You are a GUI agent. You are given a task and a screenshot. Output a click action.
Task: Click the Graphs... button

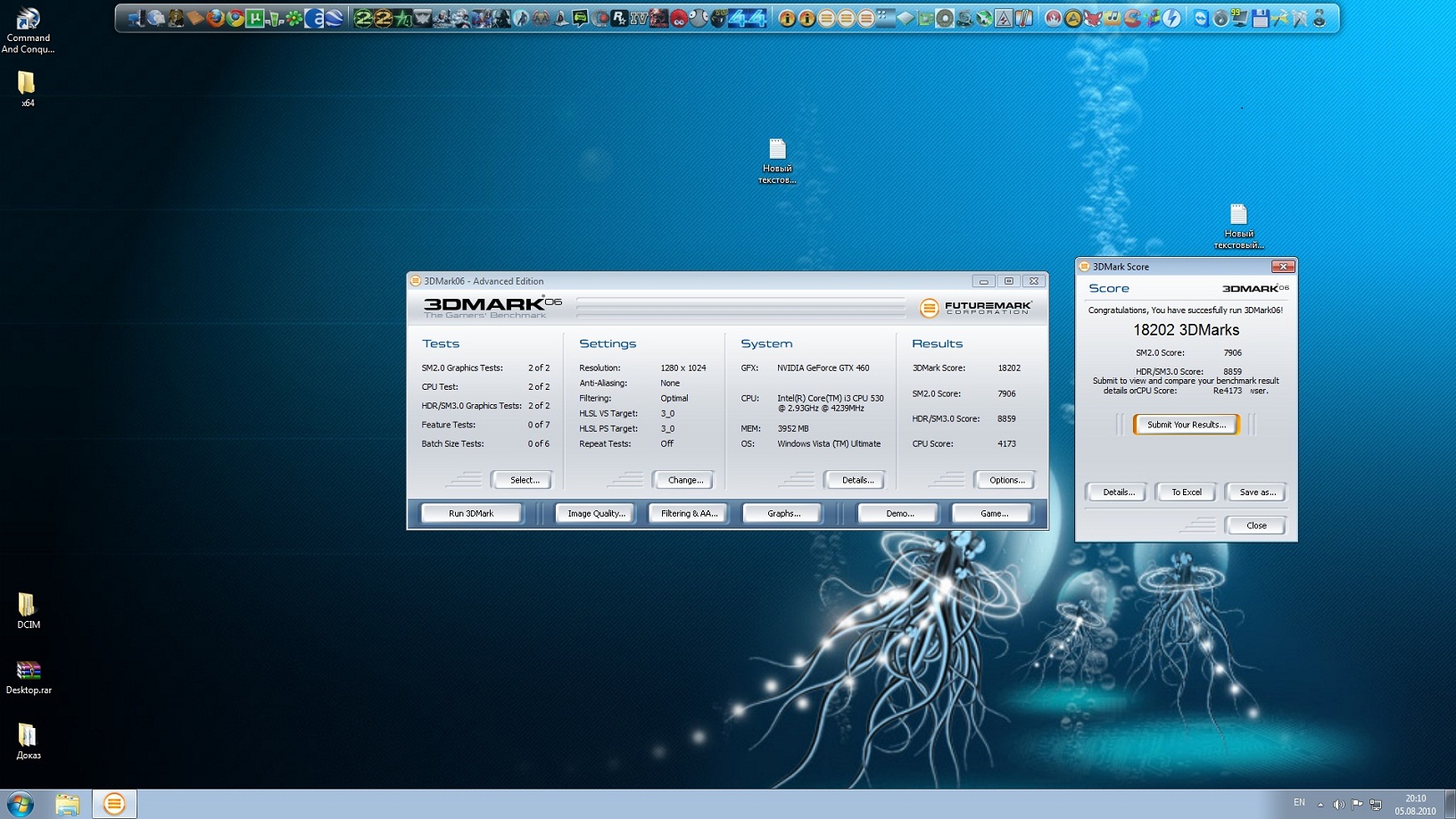tap(782, 513)
